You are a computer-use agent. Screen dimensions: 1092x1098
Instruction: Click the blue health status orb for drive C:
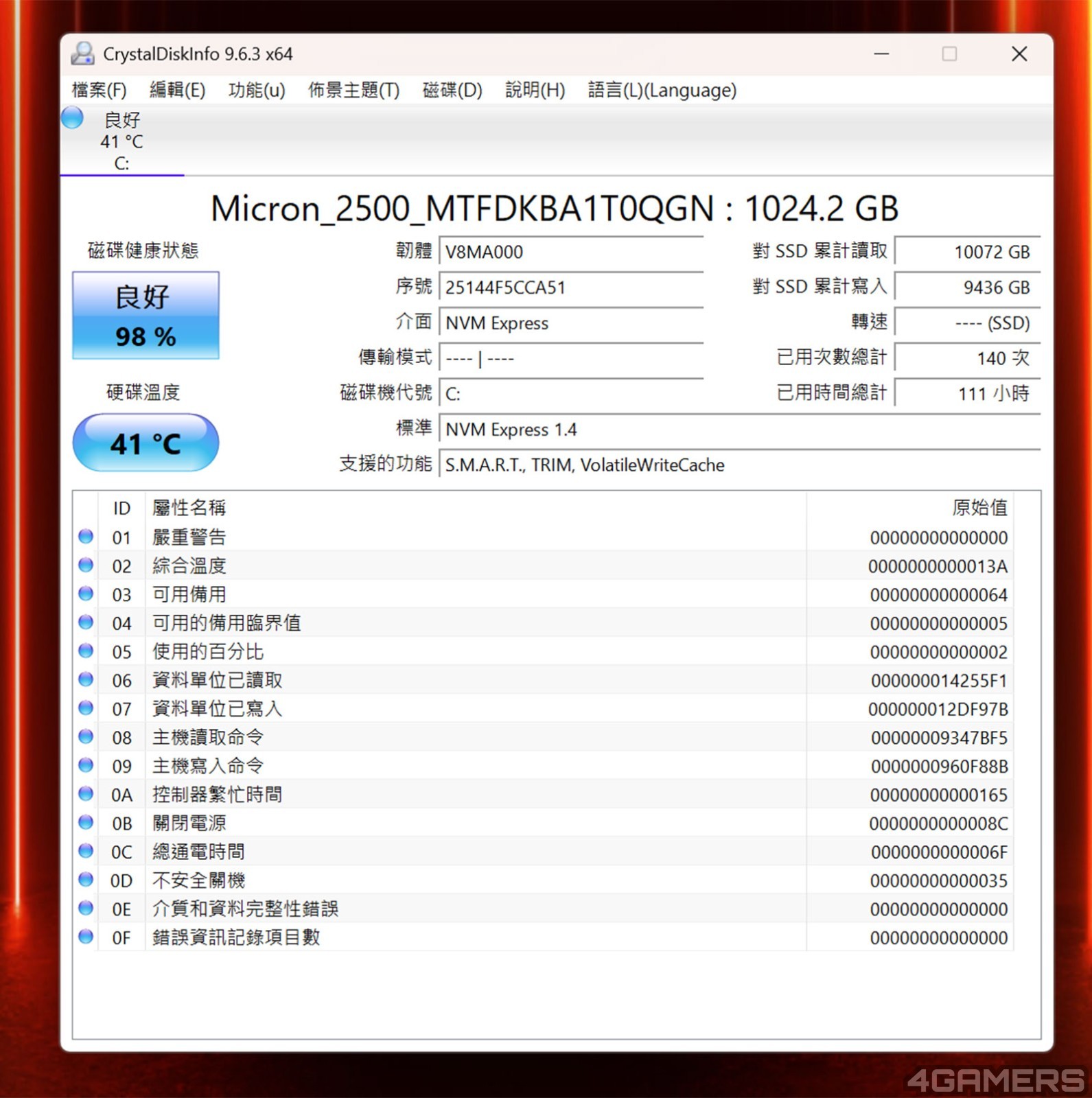click(x=73, y=118)
